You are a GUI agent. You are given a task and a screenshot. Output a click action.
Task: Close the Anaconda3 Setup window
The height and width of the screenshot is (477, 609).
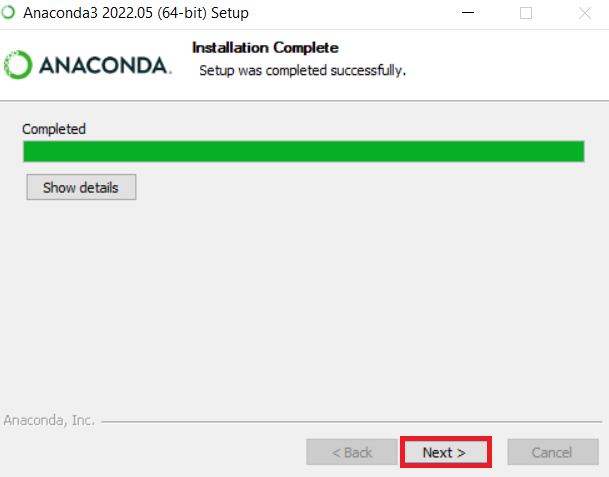pos(585,13)
